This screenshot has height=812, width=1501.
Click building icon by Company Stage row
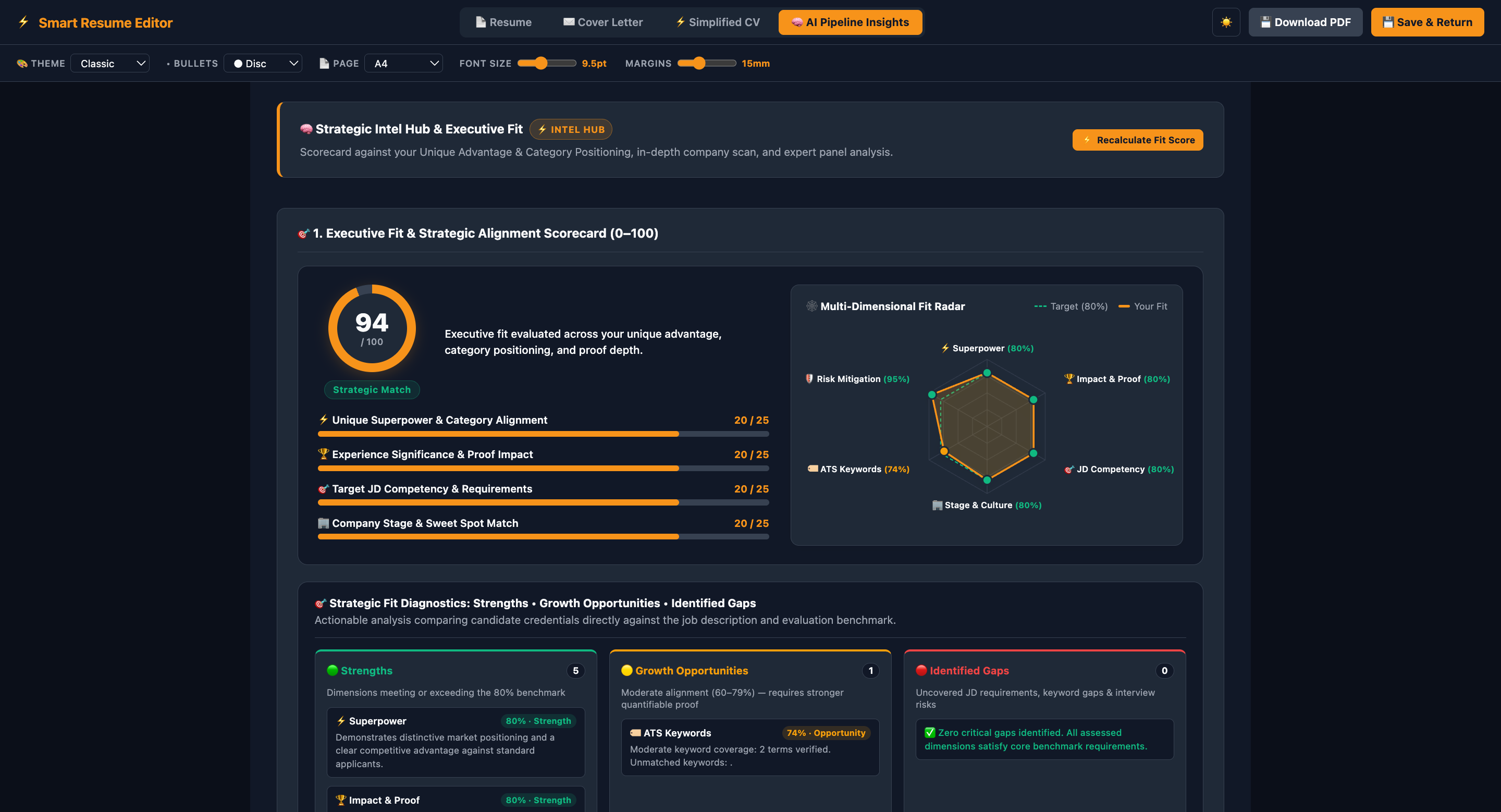(323, 523)
